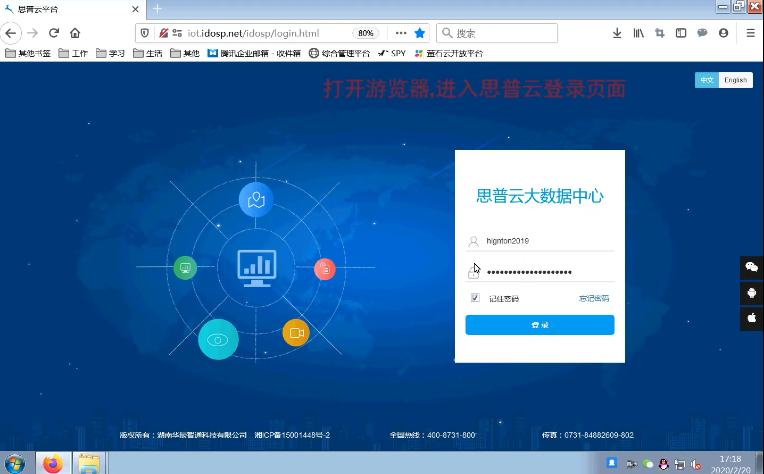Click the map marker icon in diagram
764x474 pixels.
[256, 199]
